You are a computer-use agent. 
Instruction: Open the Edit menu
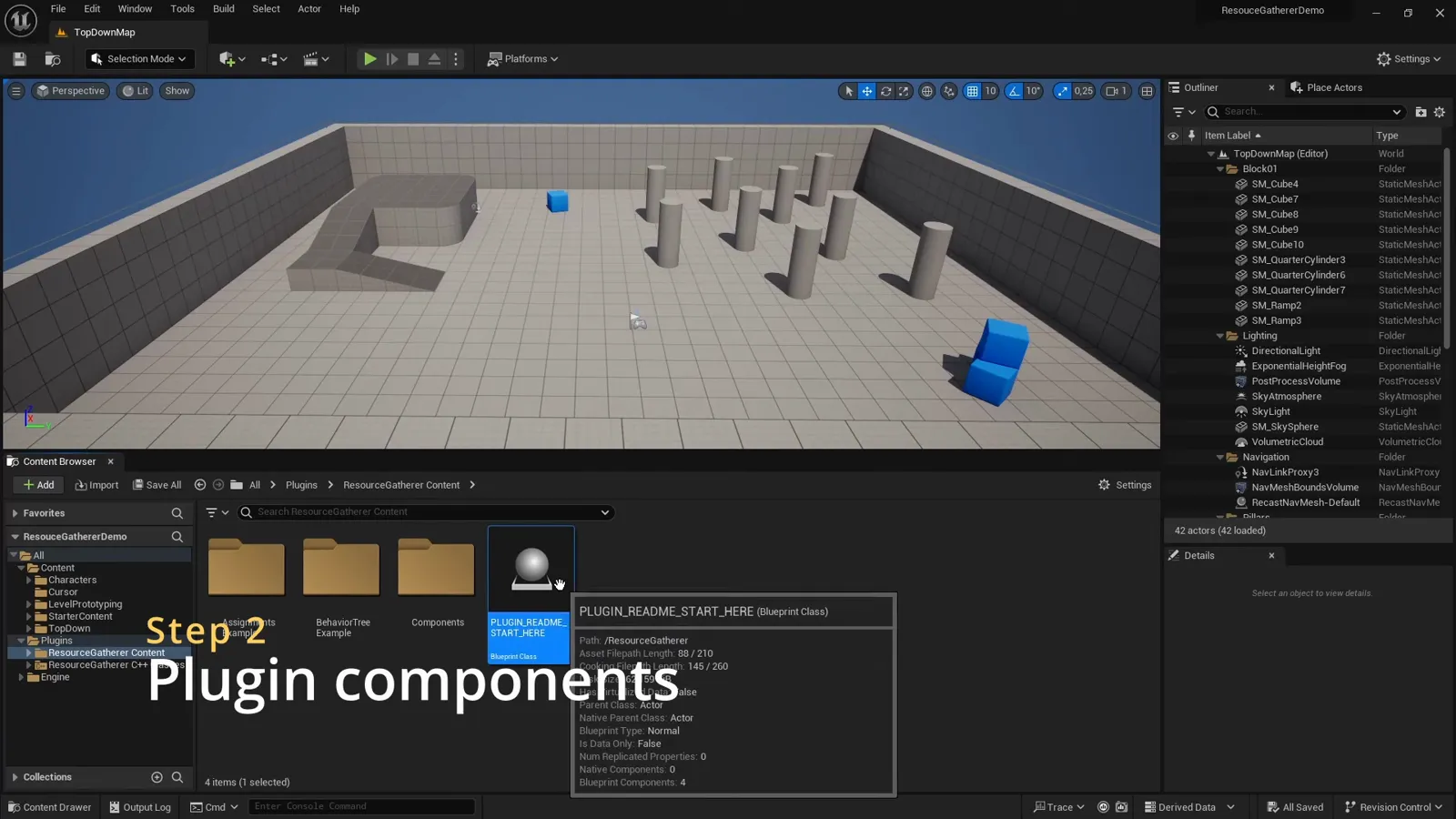click(92, 9)
